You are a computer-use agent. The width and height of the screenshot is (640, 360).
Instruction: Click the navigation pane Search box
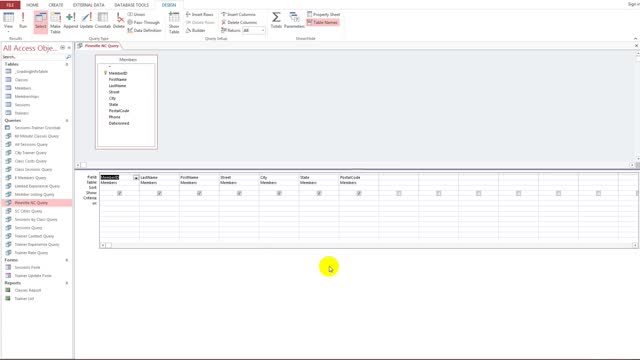click(x=34, y=57)
